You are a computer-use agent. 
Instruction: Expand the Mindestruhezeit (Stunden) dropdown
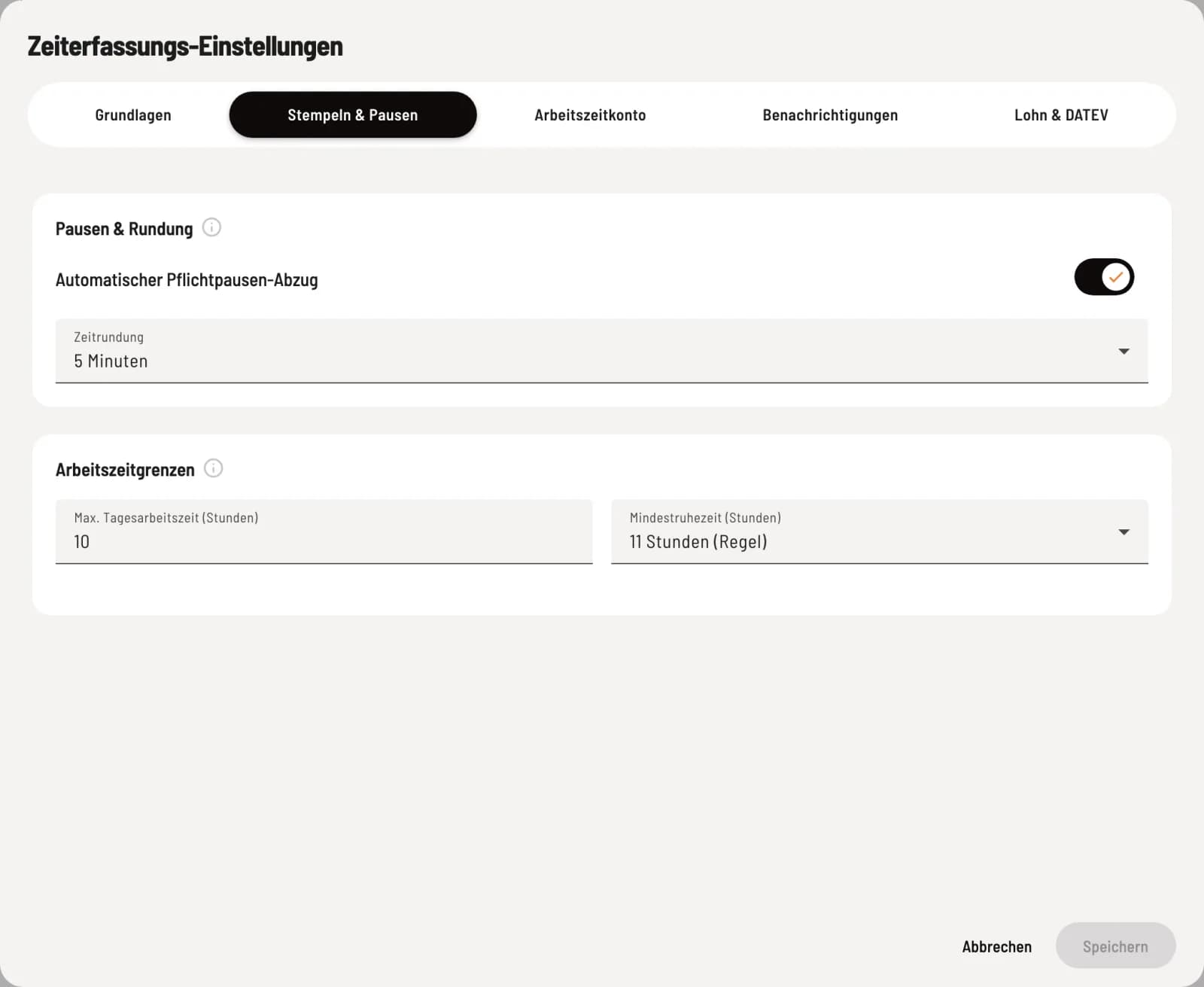[880, 532]
